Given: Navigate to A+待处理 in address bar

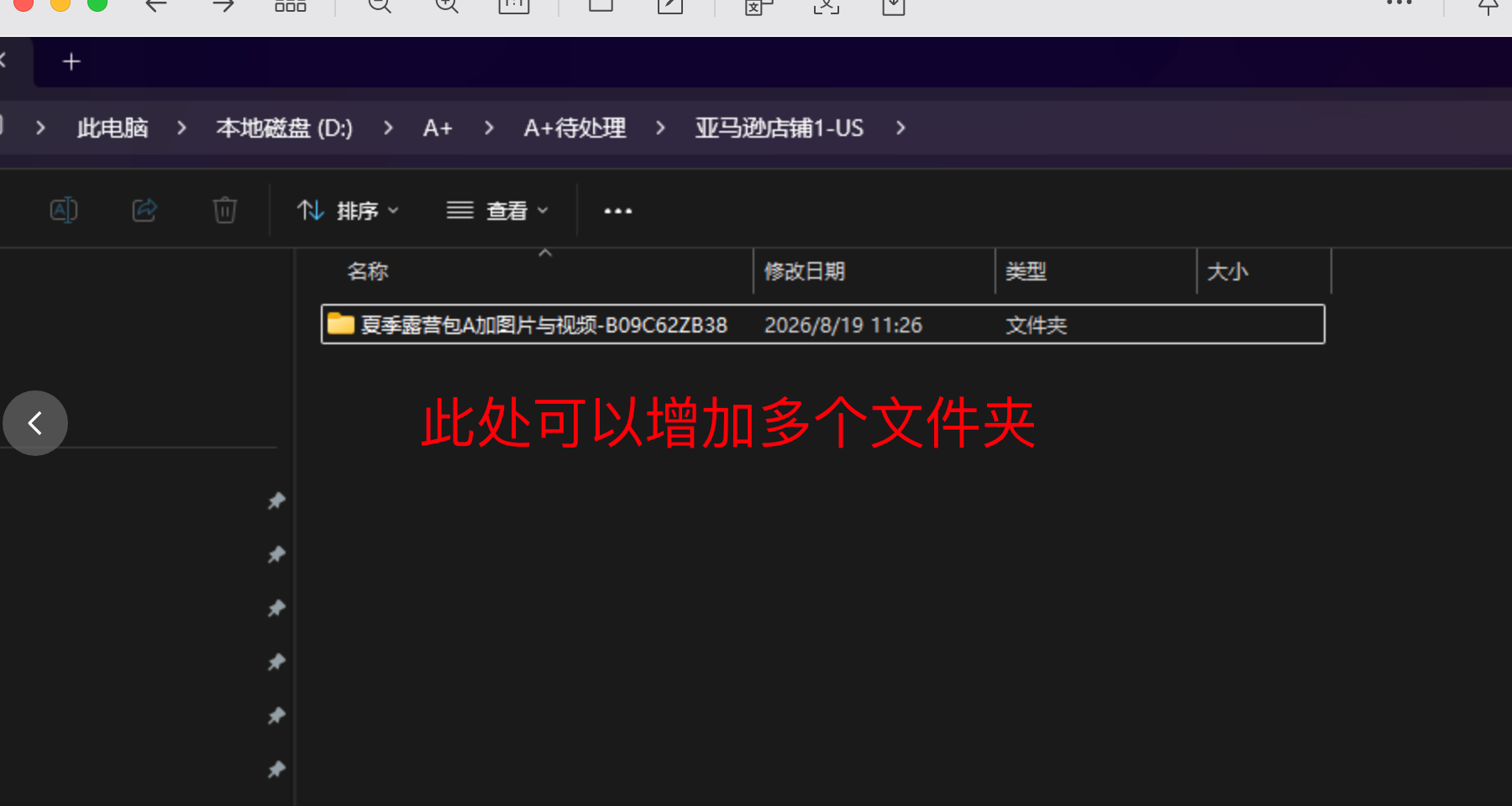Looking at the screenshot, I should (575, 128).
